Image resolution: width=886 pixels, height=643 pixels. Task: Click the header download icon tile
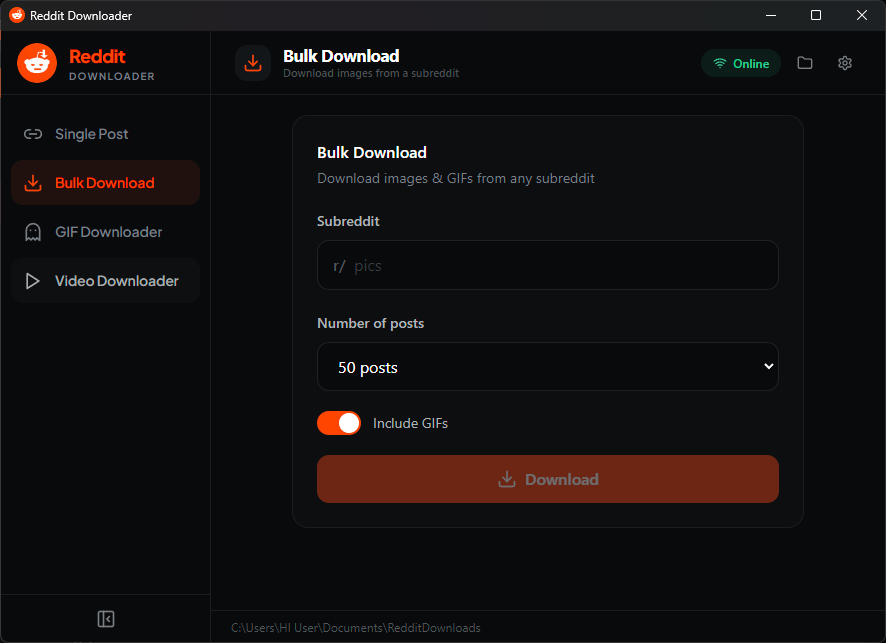click(x=253, y=63)
